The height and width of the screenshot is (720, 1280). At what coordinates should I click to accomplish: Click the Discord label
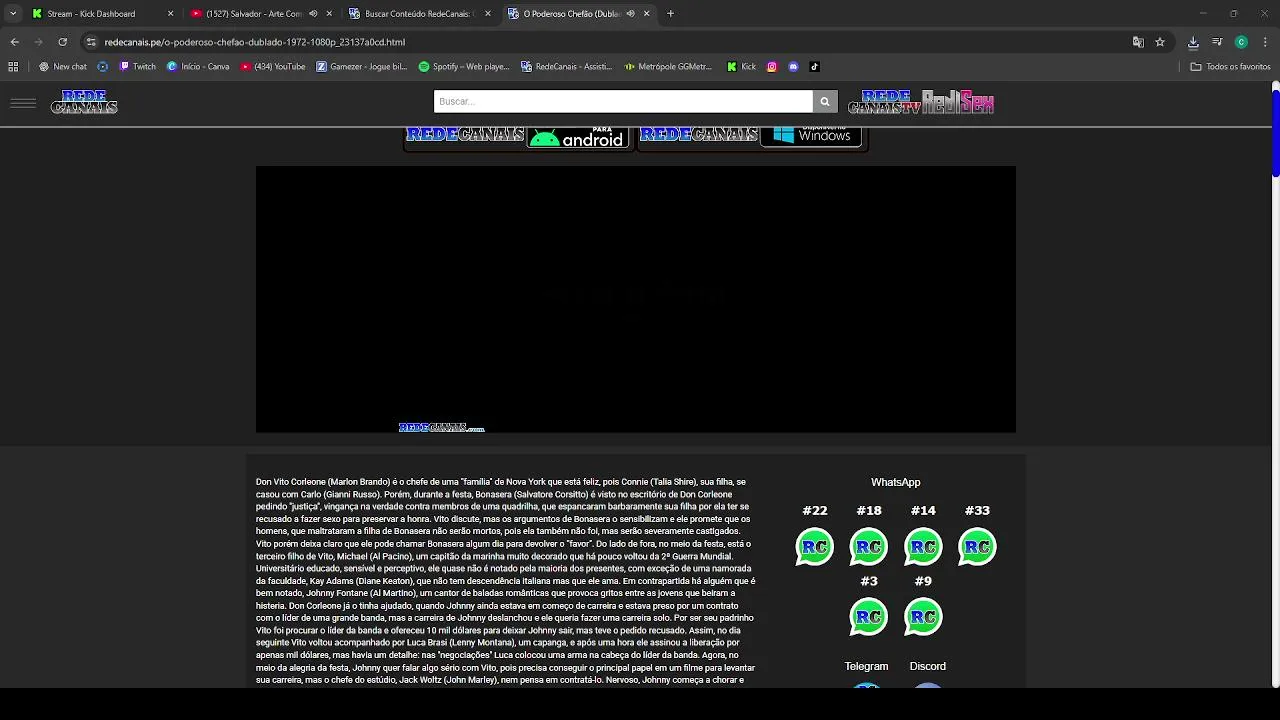coord(928,666)
